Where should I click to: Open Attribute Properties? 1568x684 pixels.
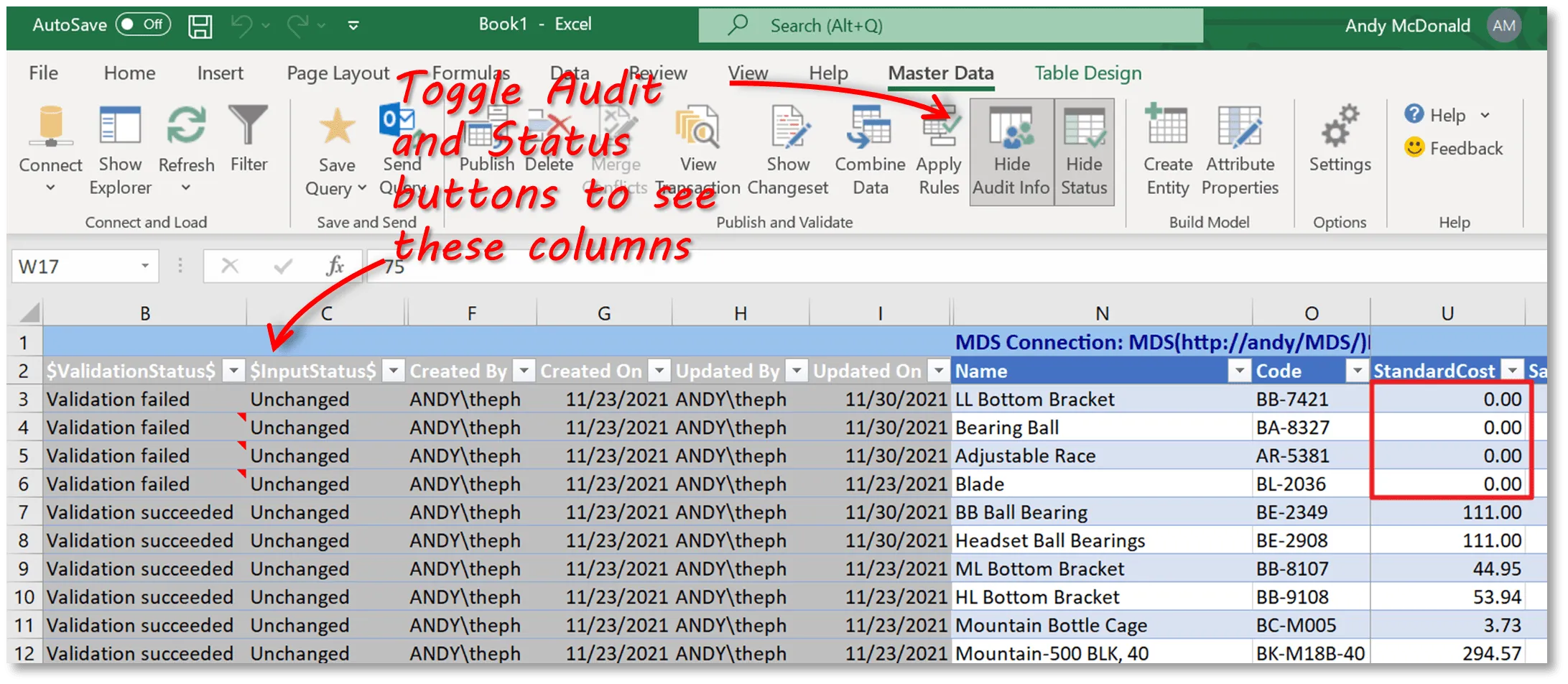[1240, 149]
